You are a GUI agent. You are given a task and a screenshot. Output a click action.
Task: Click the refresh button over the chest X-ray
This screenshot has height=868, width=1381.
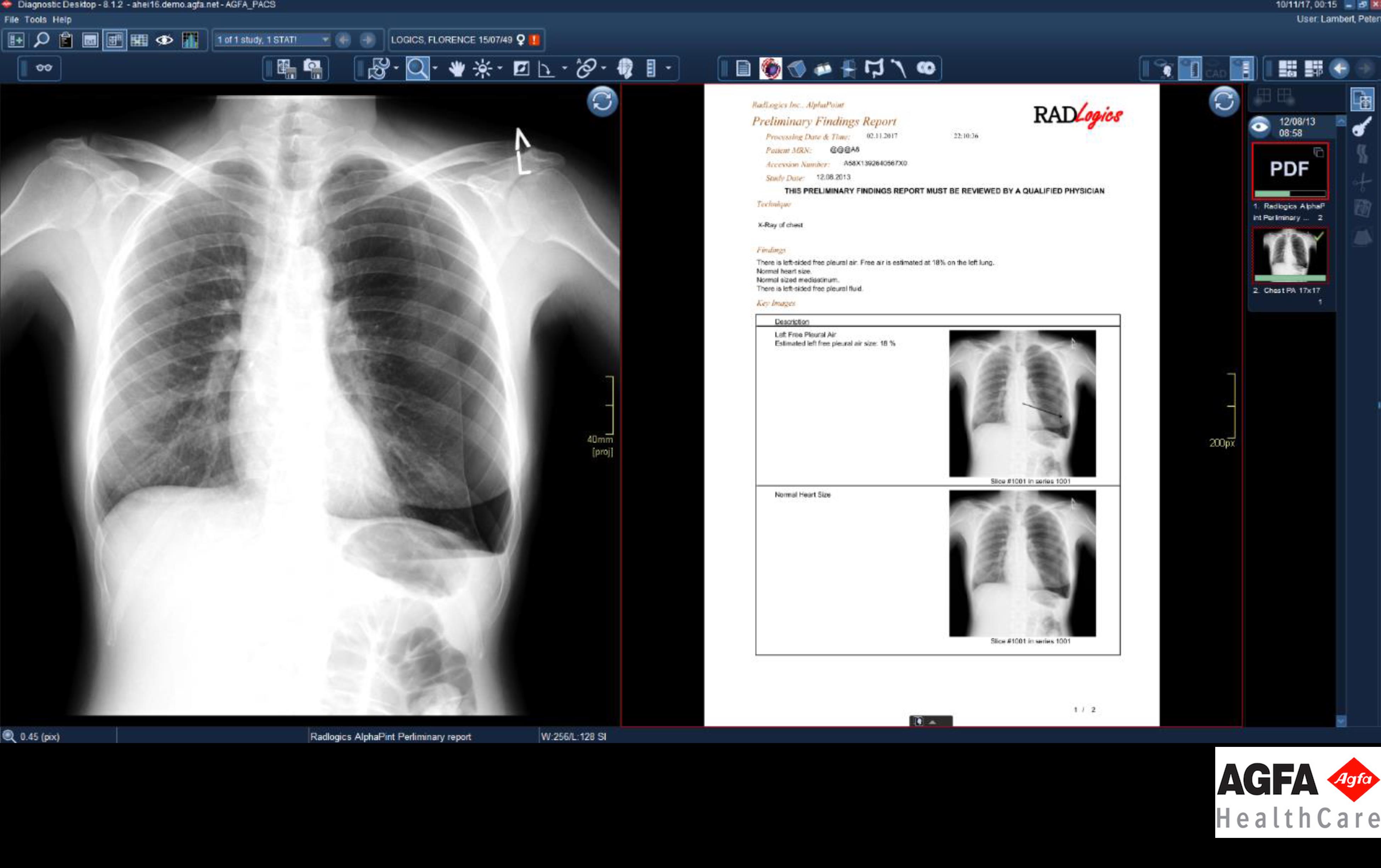coord(602,102)
